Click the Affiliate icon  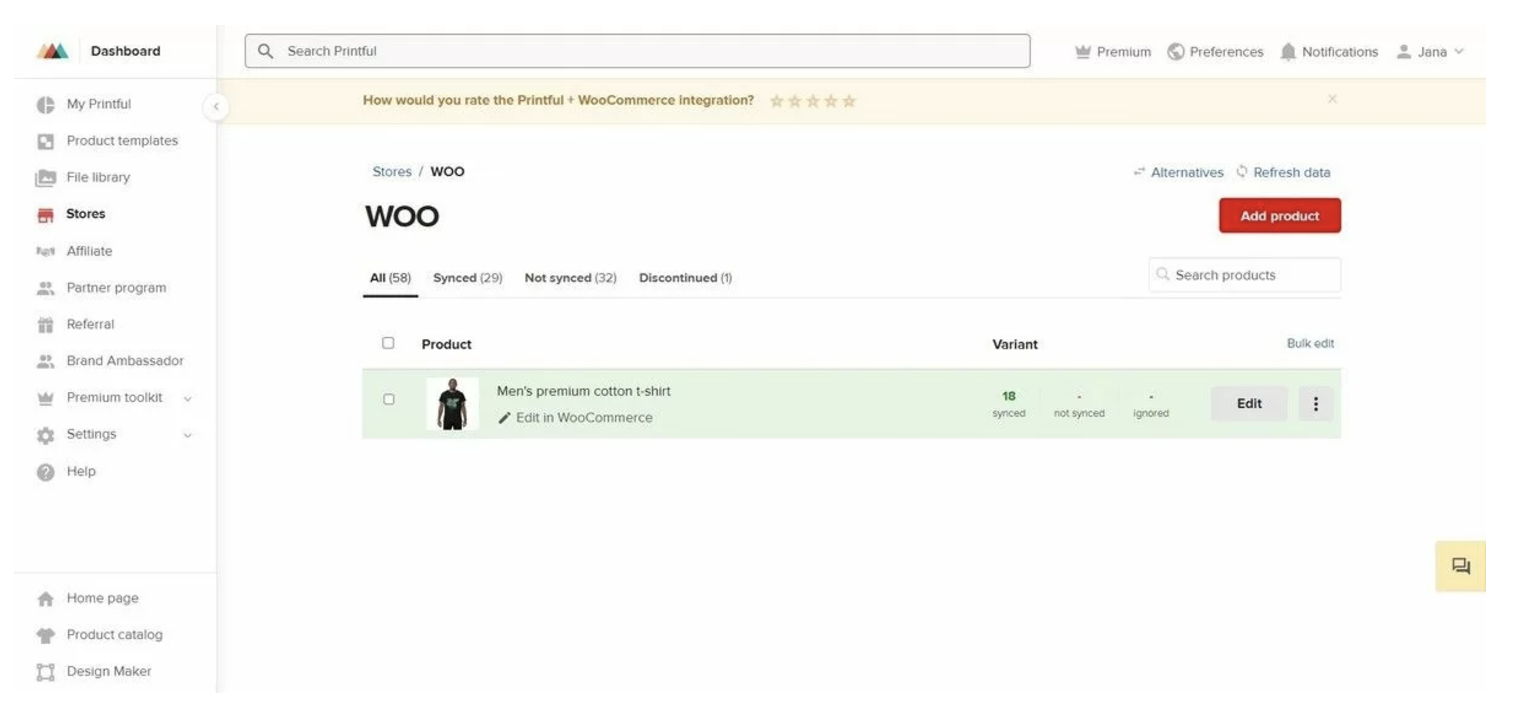(45, 251)
